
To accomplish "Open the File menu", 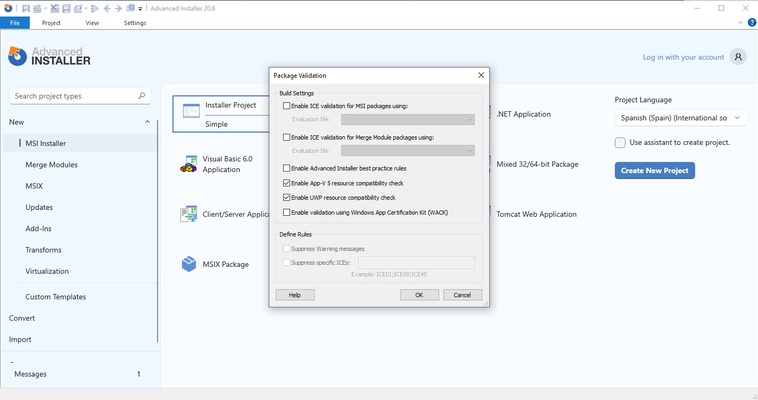I will point(15,23).
